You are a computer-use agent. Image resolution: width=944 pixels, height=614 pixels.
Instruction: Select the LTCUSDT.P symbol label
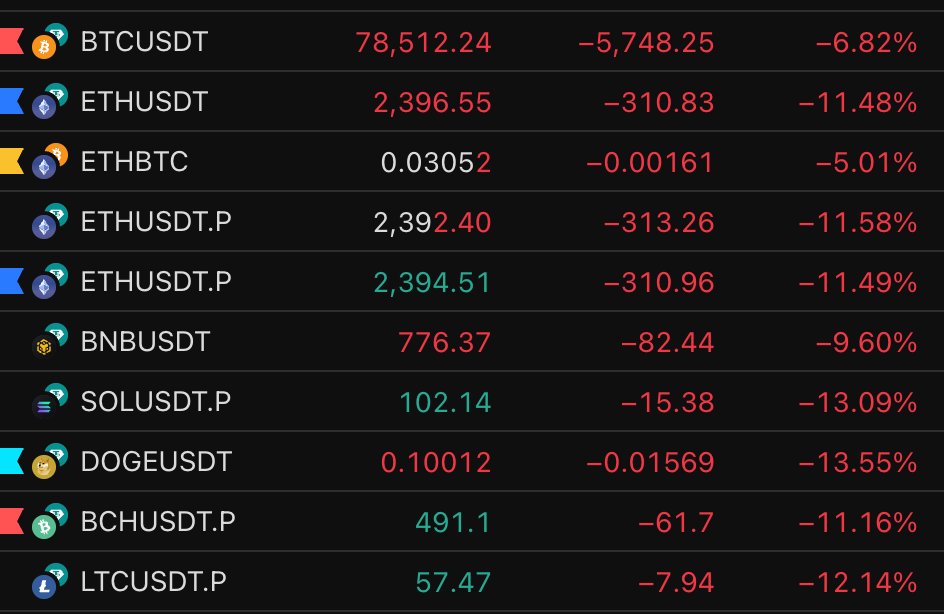(x=153, y=582)
